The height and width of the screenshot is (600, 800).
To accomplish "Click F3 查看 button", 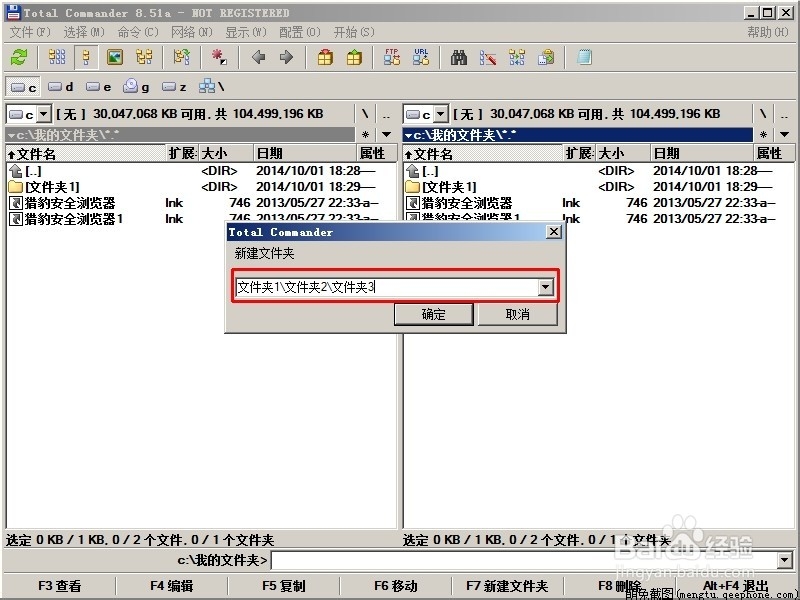I will point(59,586).
